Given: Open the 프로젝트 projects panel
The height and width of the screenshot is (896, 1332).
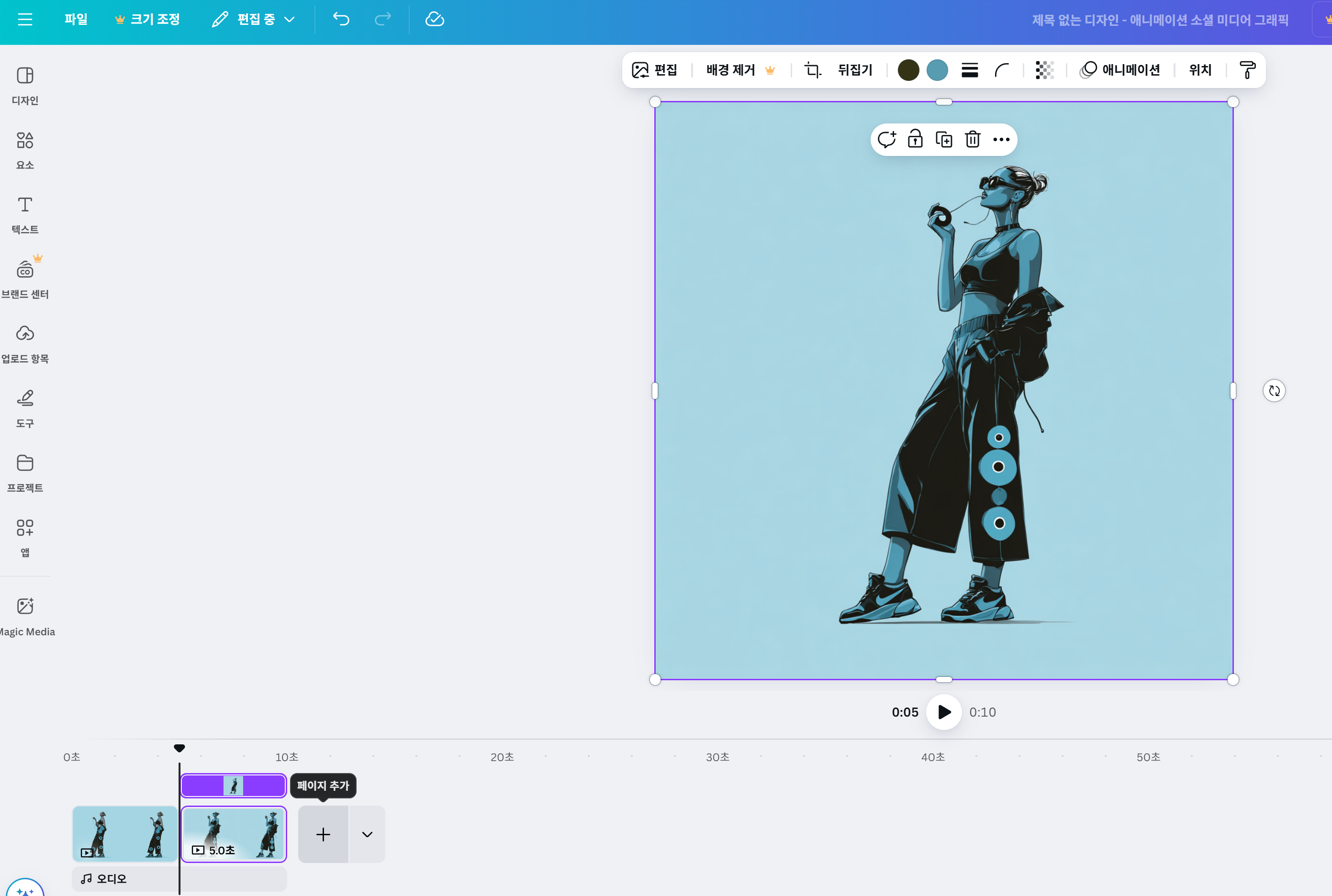Looking at the screenshot, I should 25,474.
